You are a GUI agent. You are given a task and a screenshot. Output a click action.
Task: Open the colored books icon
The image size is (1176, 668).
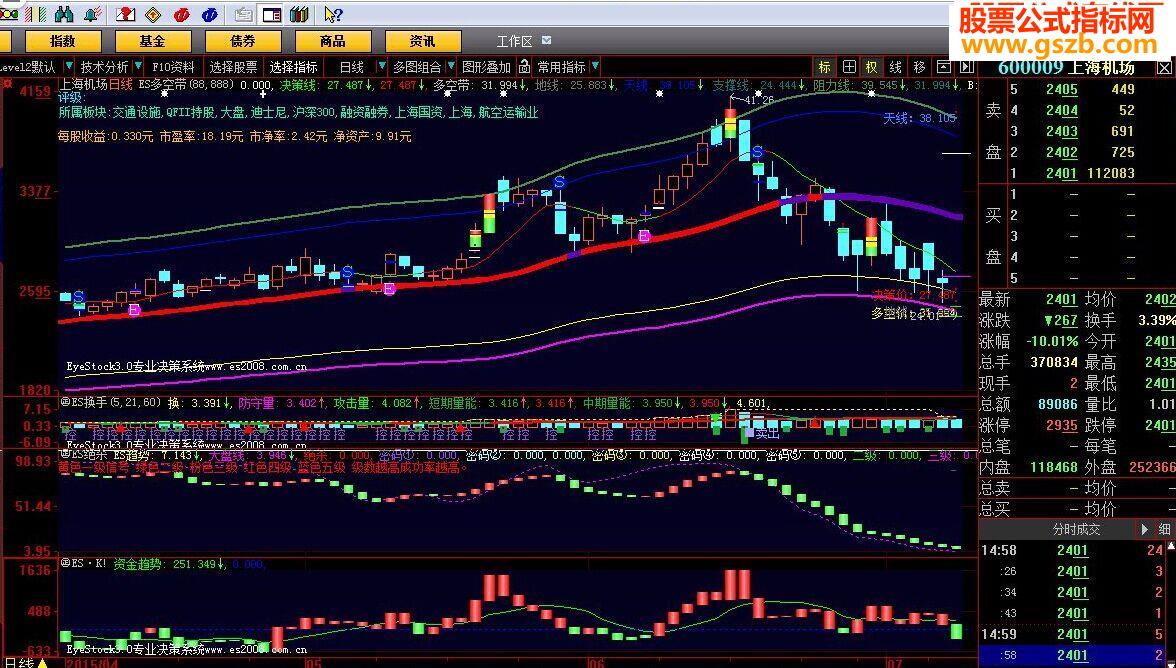pos(299,14)
